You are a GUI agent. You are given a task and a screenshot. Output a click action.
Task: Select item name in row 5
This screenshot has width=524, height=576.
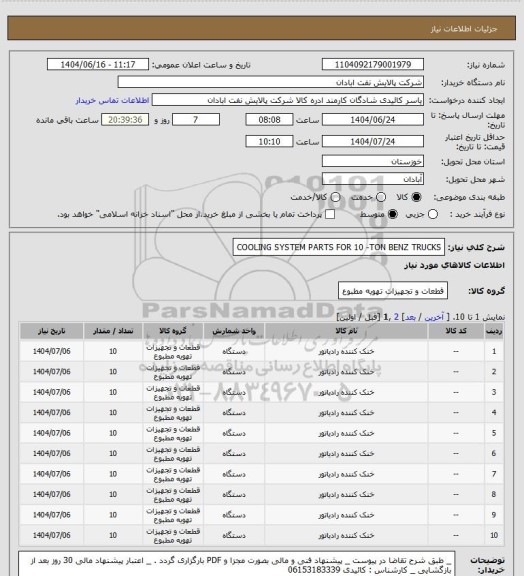[346, 433]
